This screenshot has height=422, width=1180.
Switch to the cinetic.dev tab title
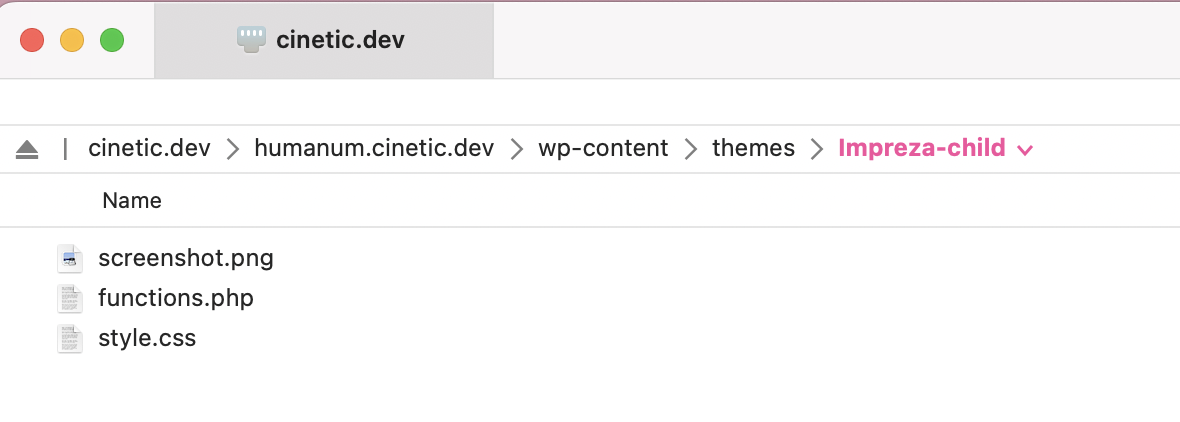tap(340, 40)
